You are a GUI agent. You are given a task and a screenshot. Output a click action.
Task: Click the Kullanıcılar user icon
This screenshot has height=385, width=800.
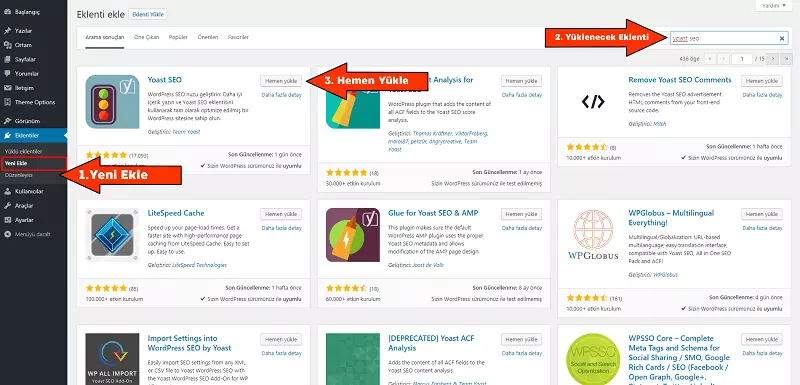[7, 191]
